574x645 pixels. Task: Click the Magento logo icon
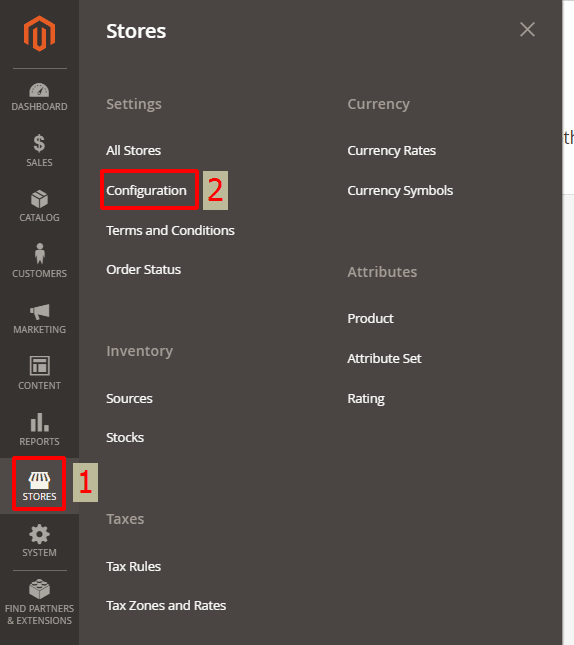coord(39,33)
